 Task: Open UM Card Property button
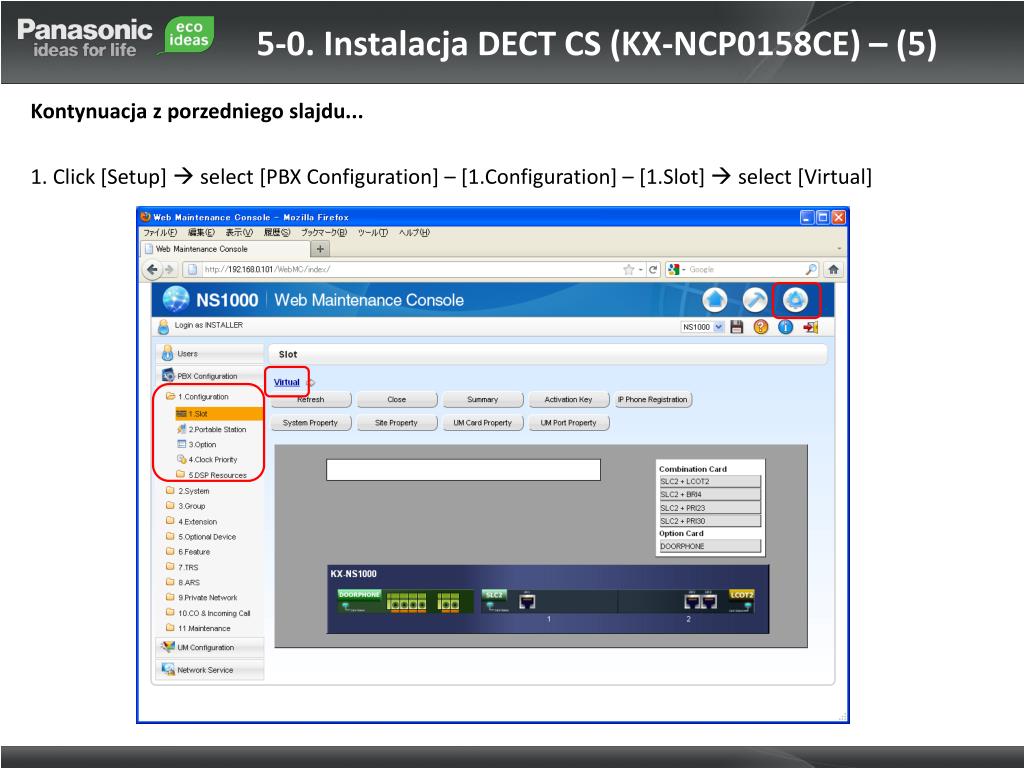pos(483,423)
